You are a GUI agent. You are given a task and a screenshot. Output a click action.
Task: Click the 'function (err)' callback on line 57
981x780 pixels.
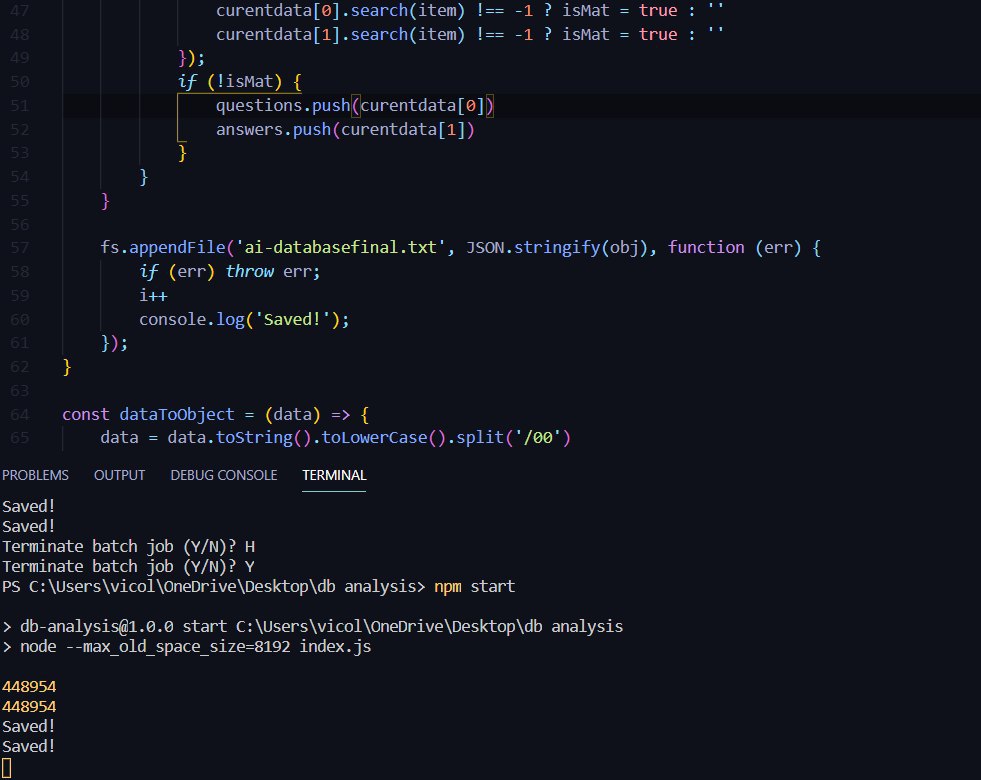point(734,248)
